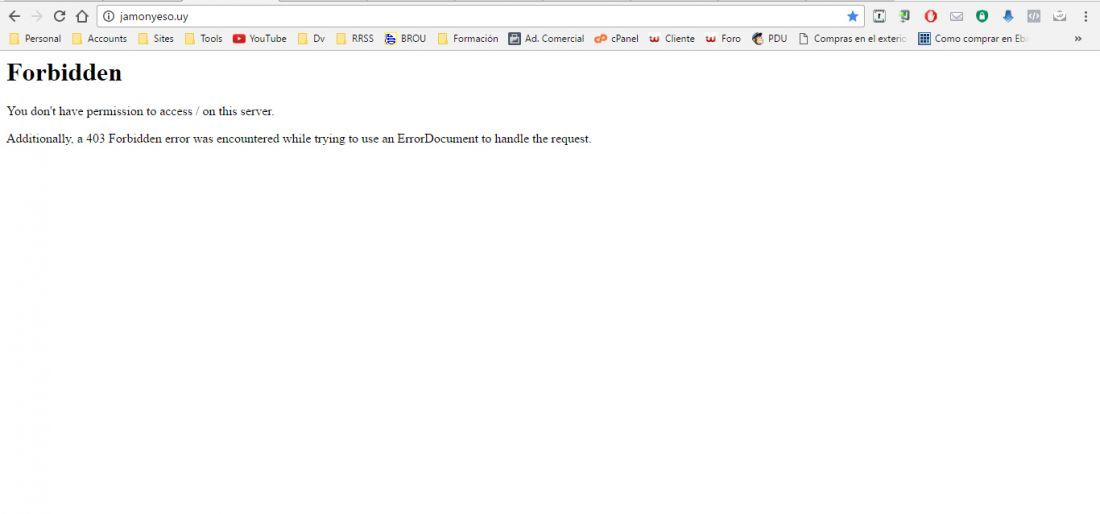Click the red Opera extension icon

[x=930, y=16]
